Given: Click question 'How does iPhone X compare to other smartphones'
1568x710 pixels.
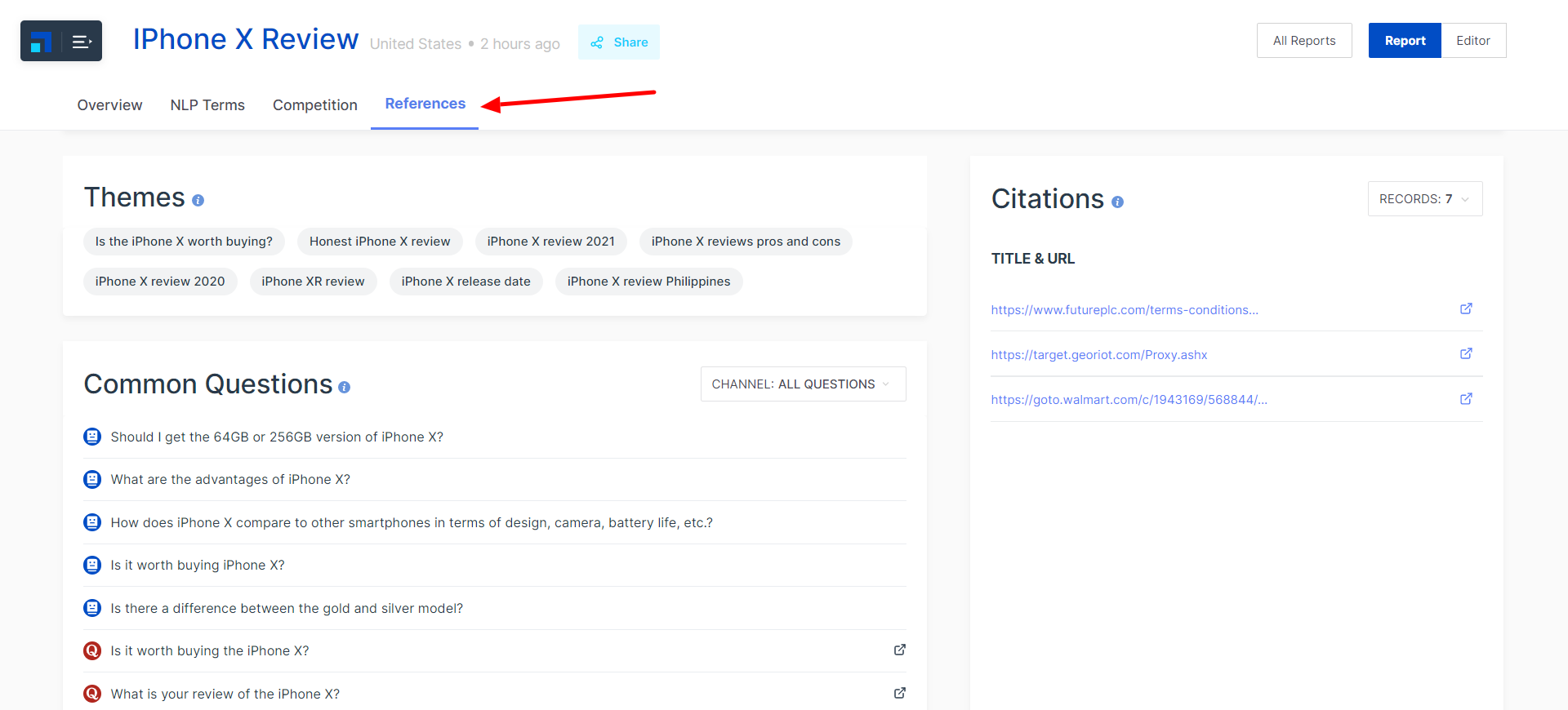Looking at the screenshot, I should 412,523.
